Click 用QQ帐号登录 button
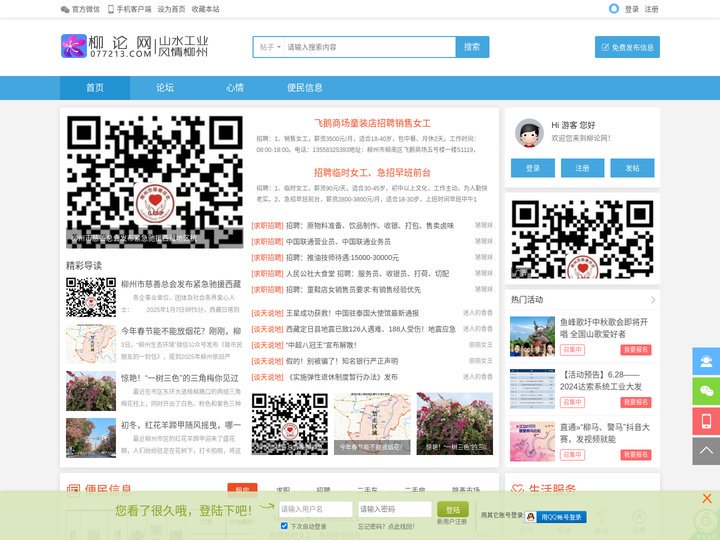 point(557,517)
